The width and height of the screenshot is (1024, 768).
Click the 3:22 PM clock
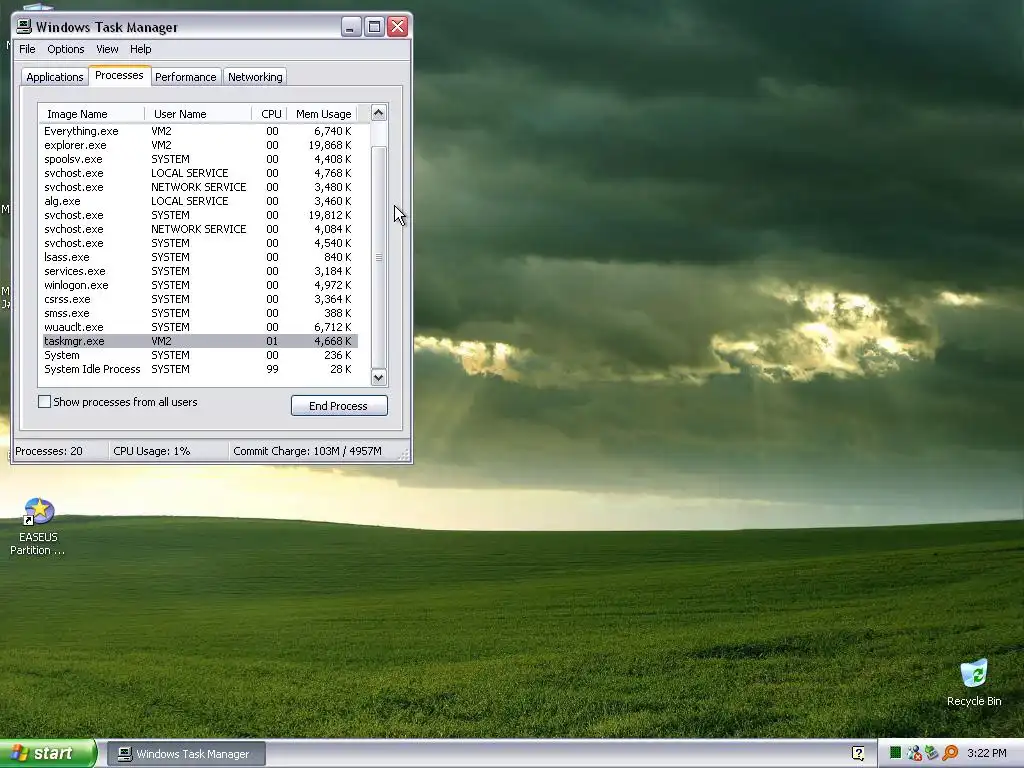(x=986, y=753)
